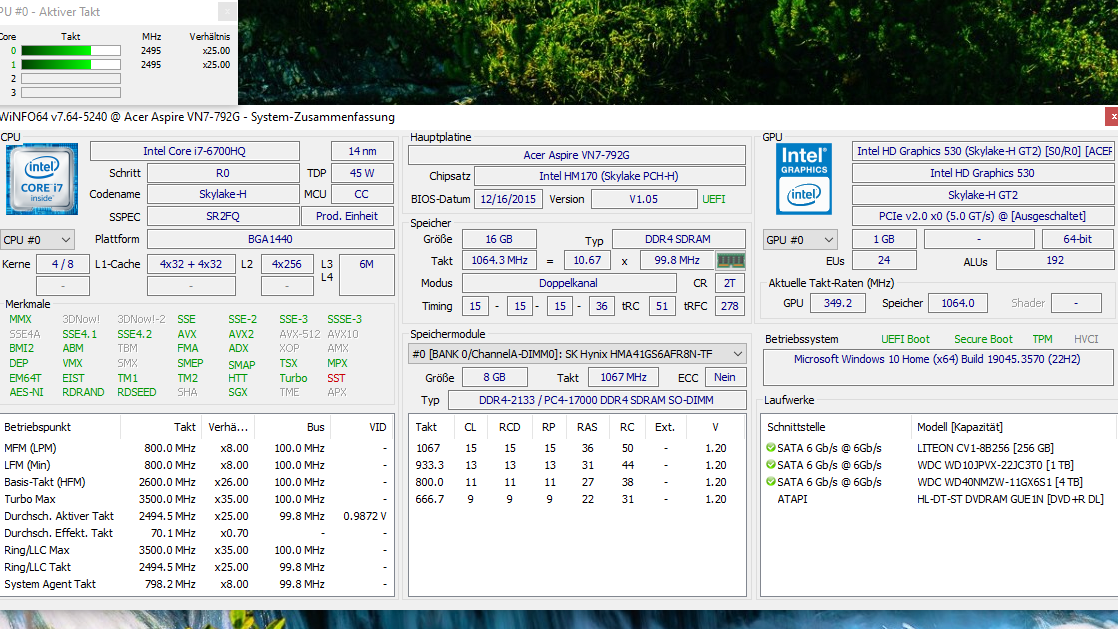Screen dimensions: 1118x629
Task: Click the Intel Core i7 CPU logo
Action: 41,179
